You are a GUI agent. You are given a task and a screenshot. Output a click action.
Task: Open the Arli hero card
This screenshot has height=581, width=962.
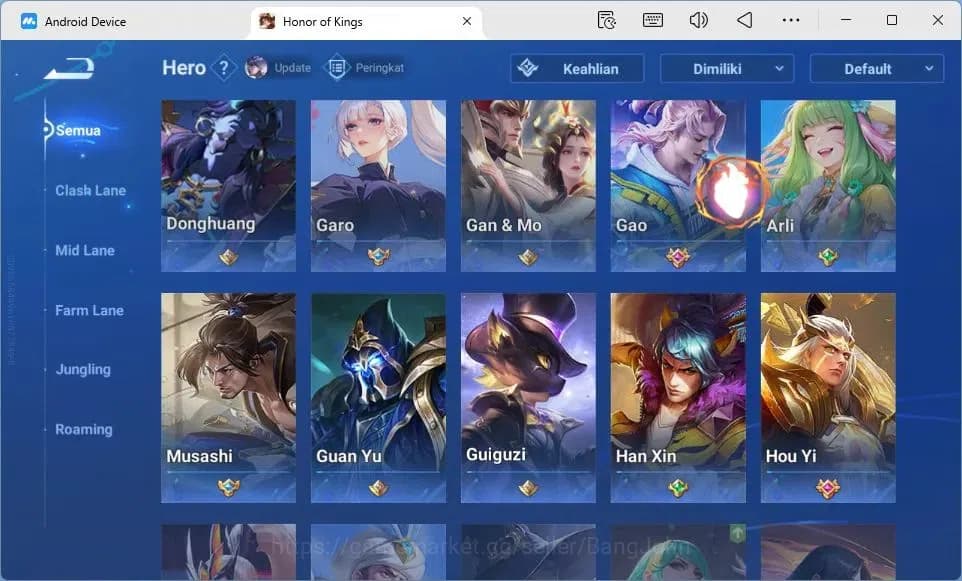(828, 185)
